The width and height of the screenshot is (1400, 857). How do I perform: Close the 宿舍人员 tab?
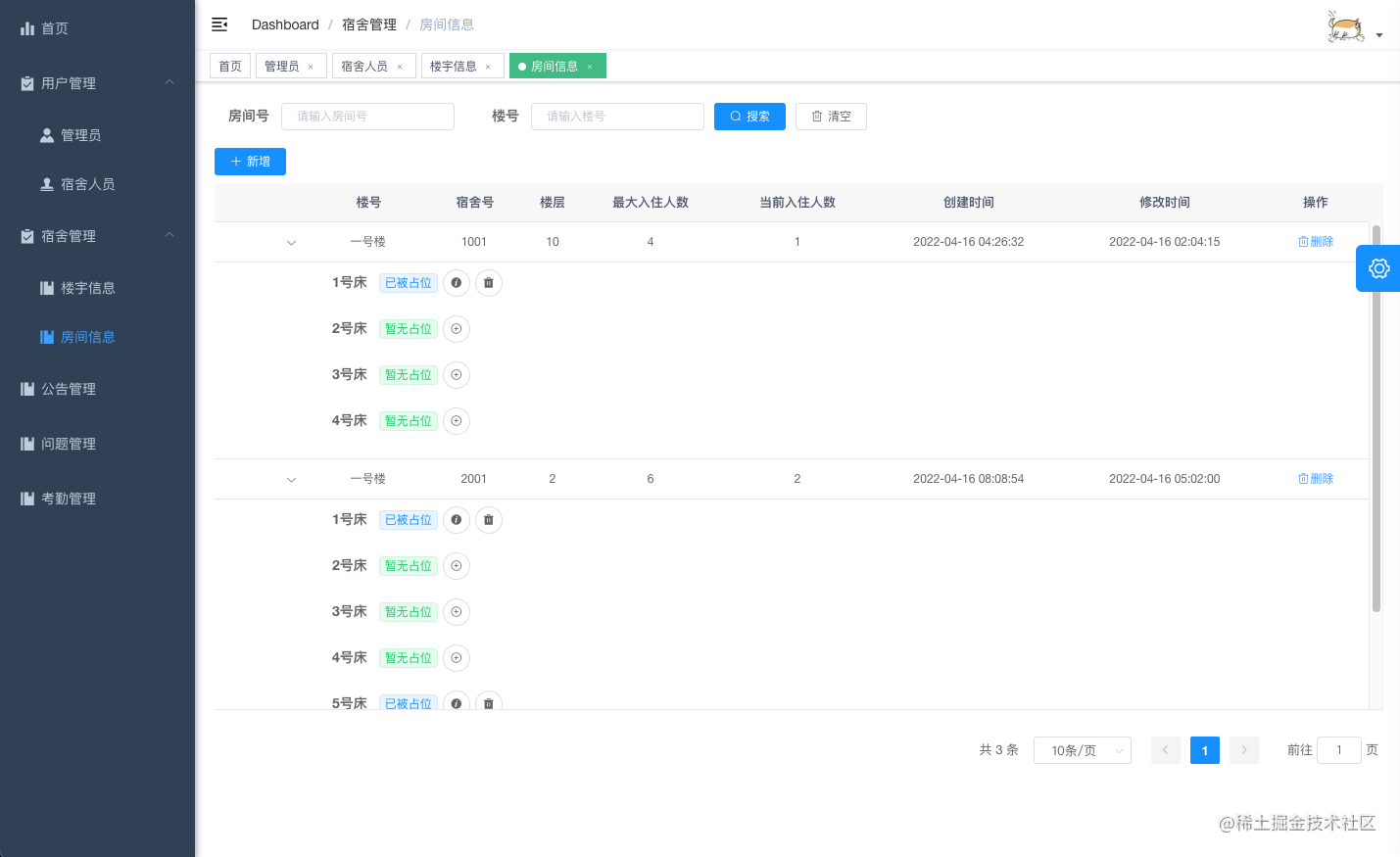(400, 67)
